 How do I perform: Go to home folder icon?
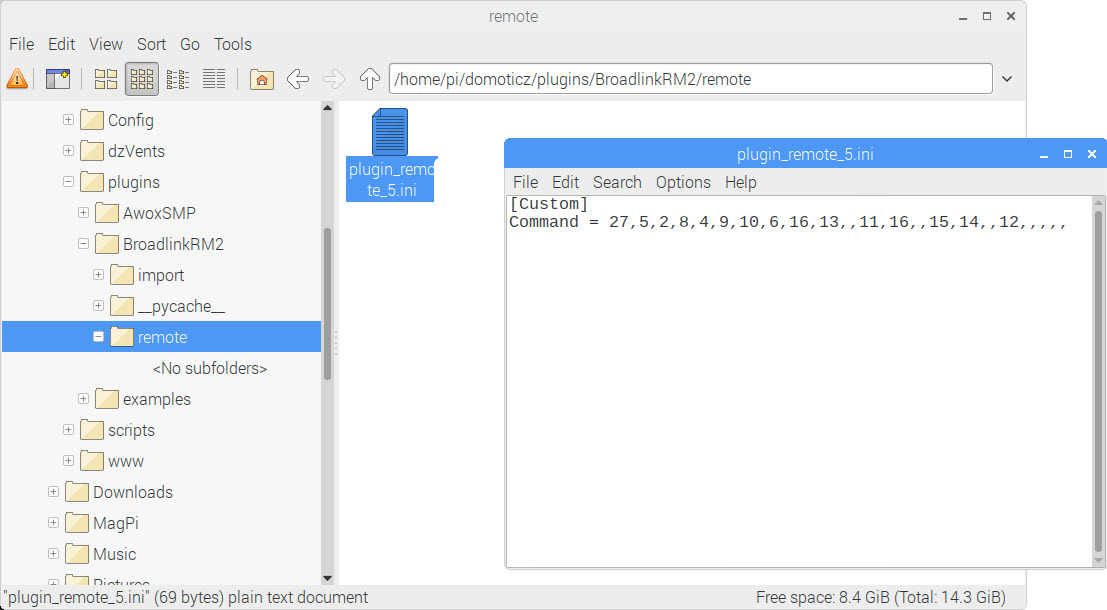[262, 79]
